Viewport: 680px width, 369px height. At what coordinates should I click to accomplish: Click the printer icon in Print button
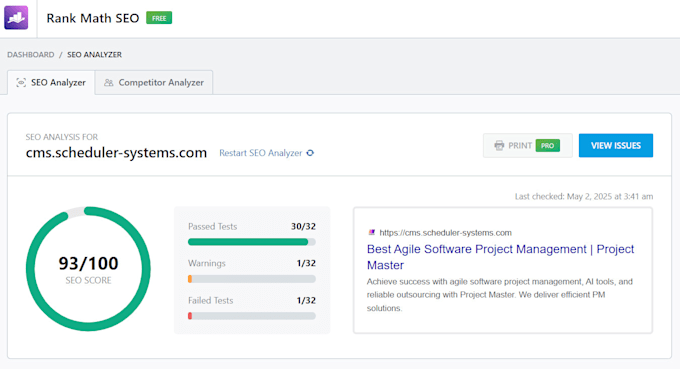pos(499,145)
